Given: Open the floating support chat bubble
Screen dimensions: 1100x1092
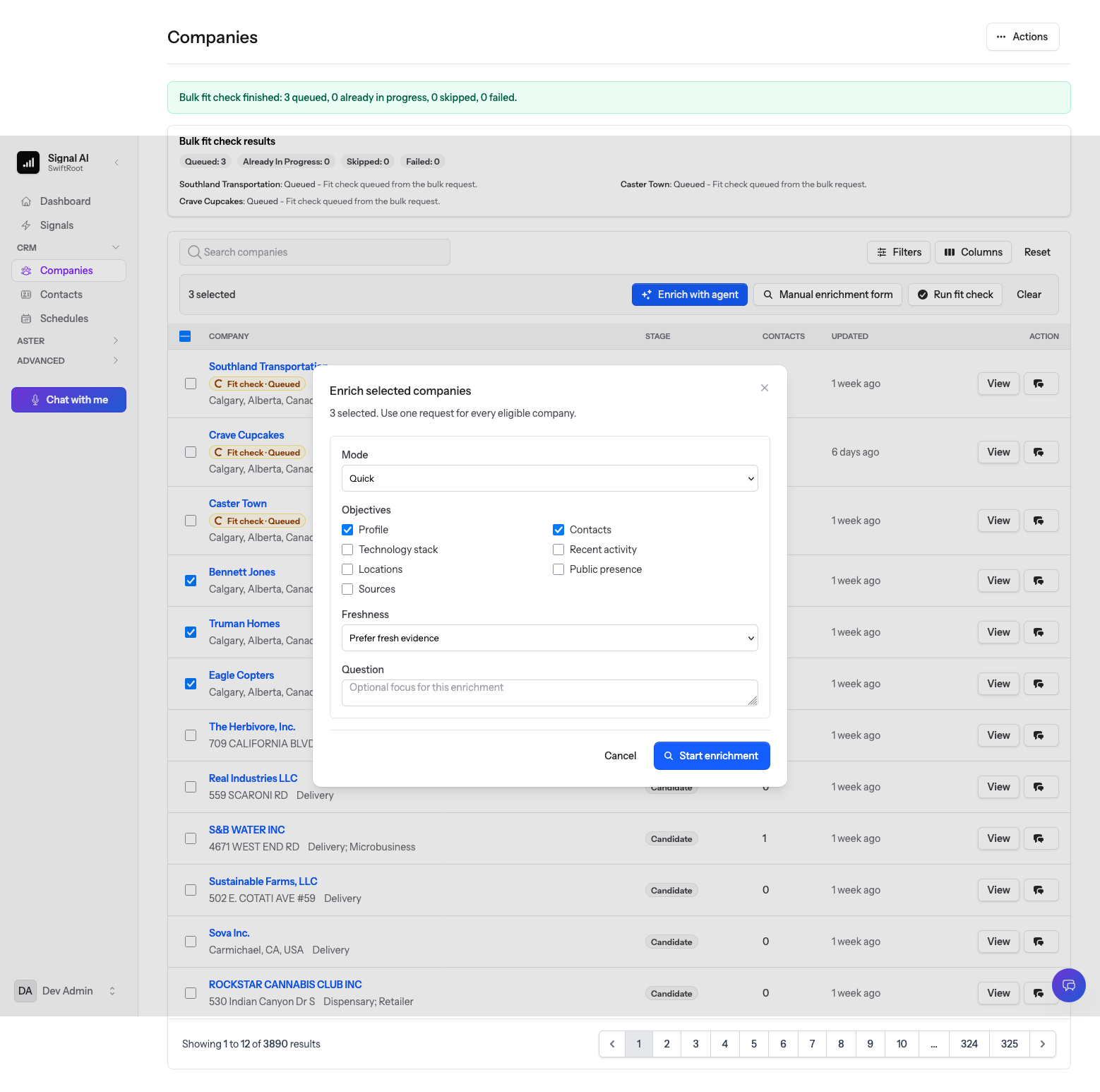Looking at the screenshot, I should (1069, 985).
